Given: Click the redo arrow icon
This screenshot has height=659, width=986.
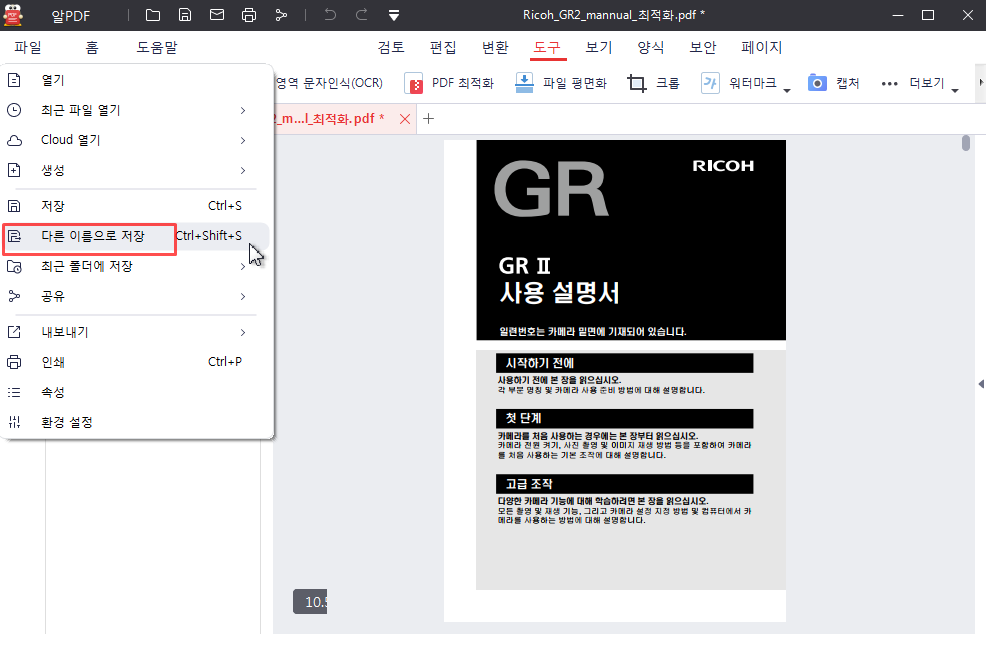Looking at the screenshot, I should pos(362,15).
